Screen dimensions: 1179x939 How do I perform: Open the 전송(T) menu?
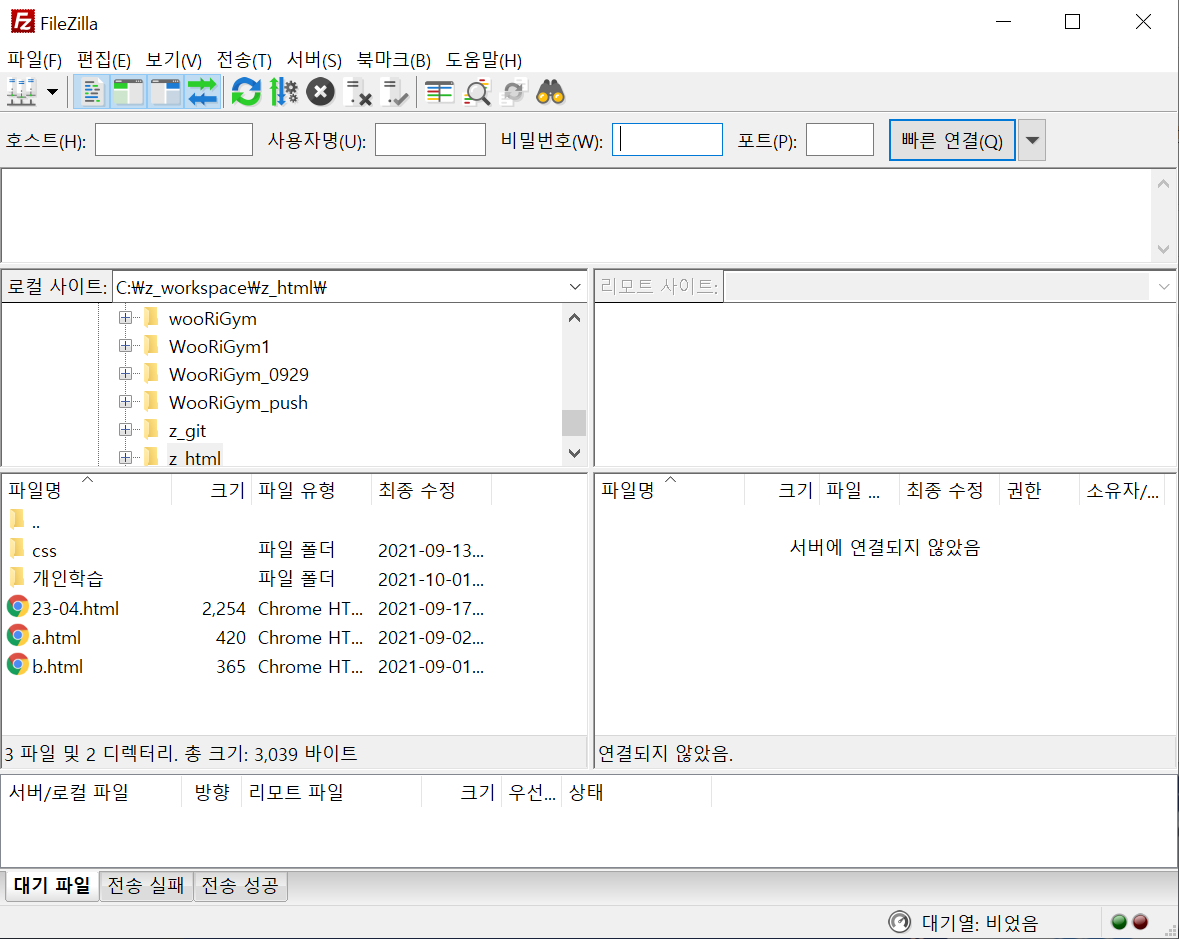[x=244, y=59]
